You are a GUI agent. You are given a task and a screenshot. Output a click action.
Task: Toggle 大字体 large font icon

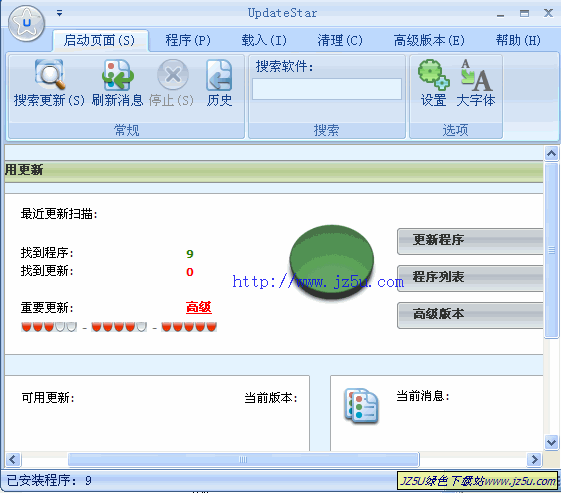tap(476, 74)
